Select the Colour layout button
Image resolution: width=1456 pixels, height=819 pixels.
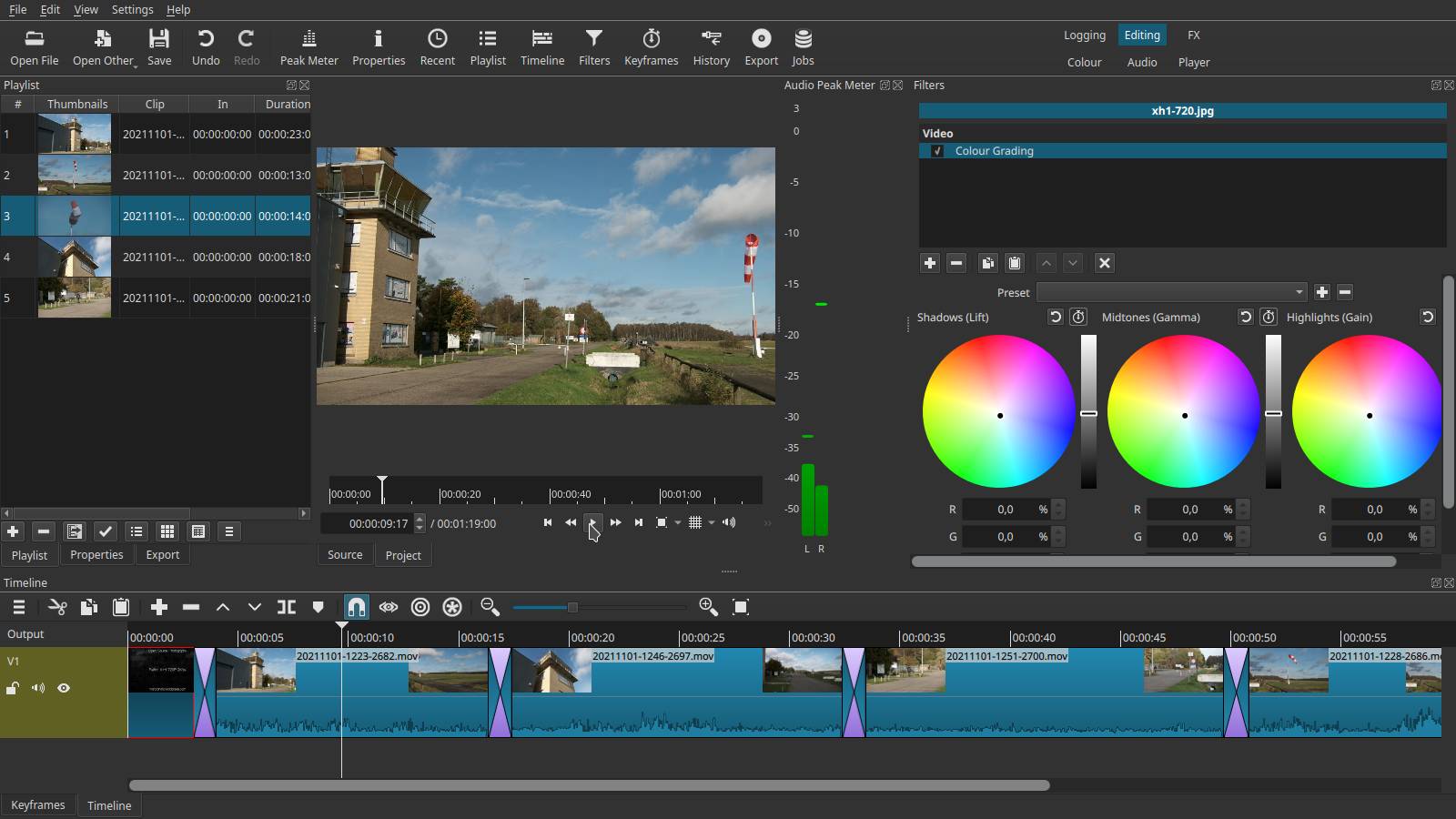pyautogui.click(x=1084, y=62)
